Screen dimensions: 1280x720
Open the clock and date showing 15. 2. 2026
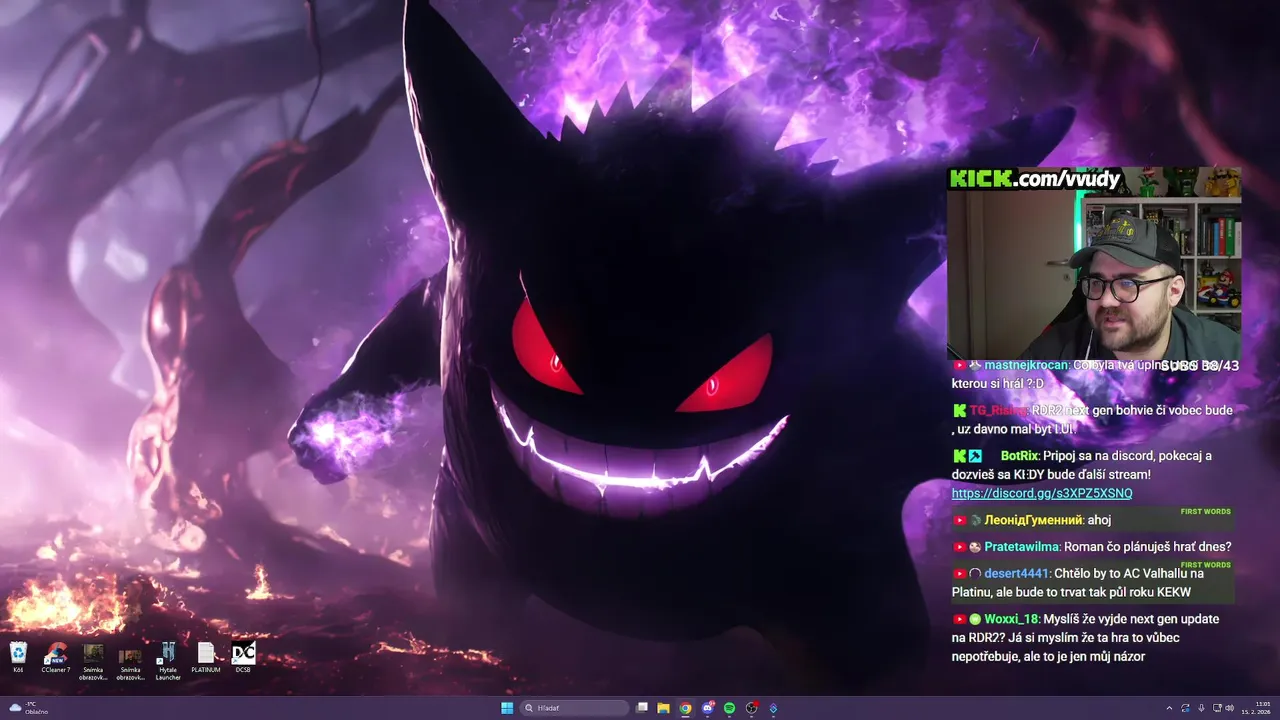[x=1256, y=708]
